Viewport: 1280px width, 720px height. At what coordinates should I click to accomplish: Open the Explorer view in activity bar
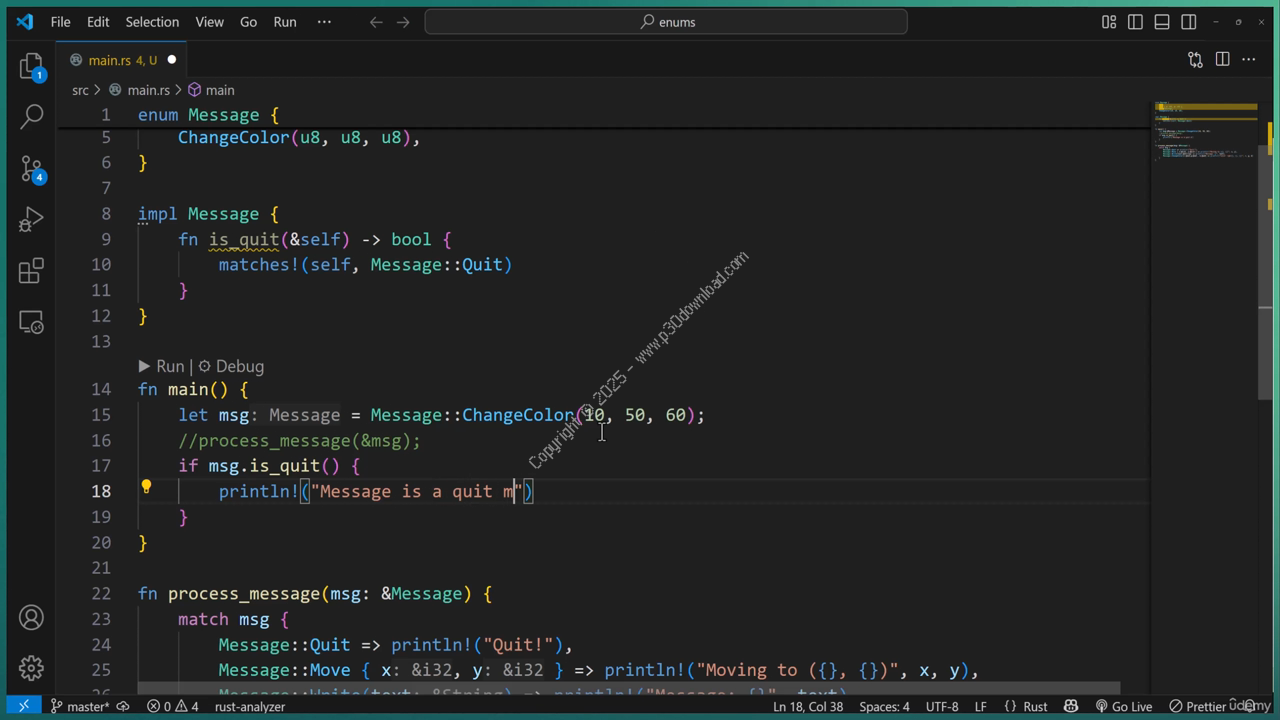[32, 66]
